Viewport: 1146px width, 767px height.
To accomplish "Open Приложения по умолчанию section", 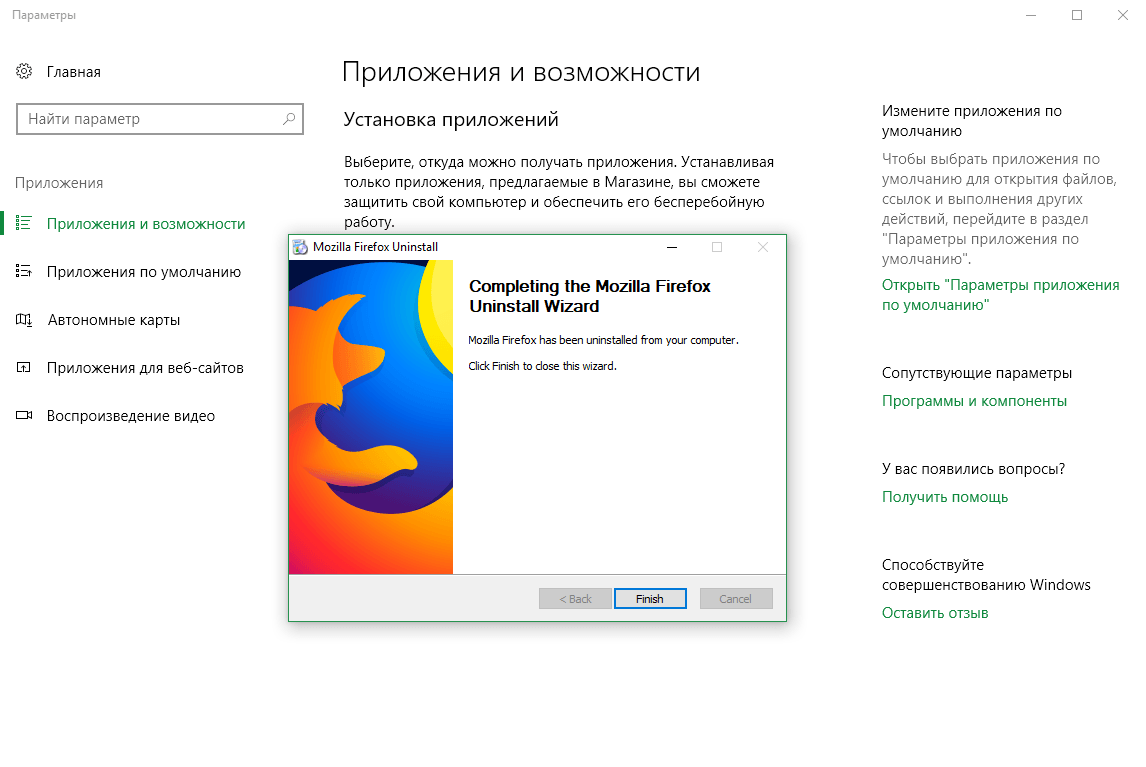I will click(144, 272).
